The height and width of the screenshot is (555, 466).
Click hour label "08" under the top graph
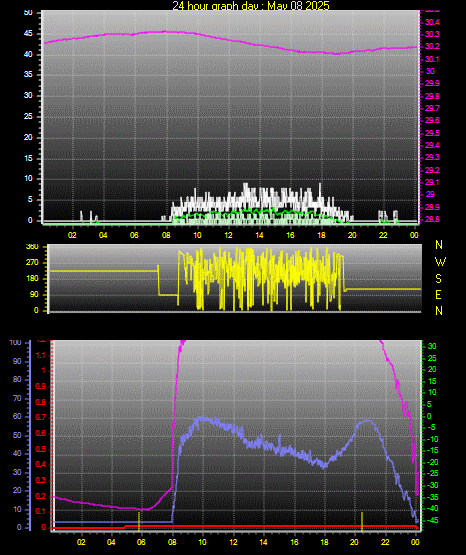pos(166,235)
